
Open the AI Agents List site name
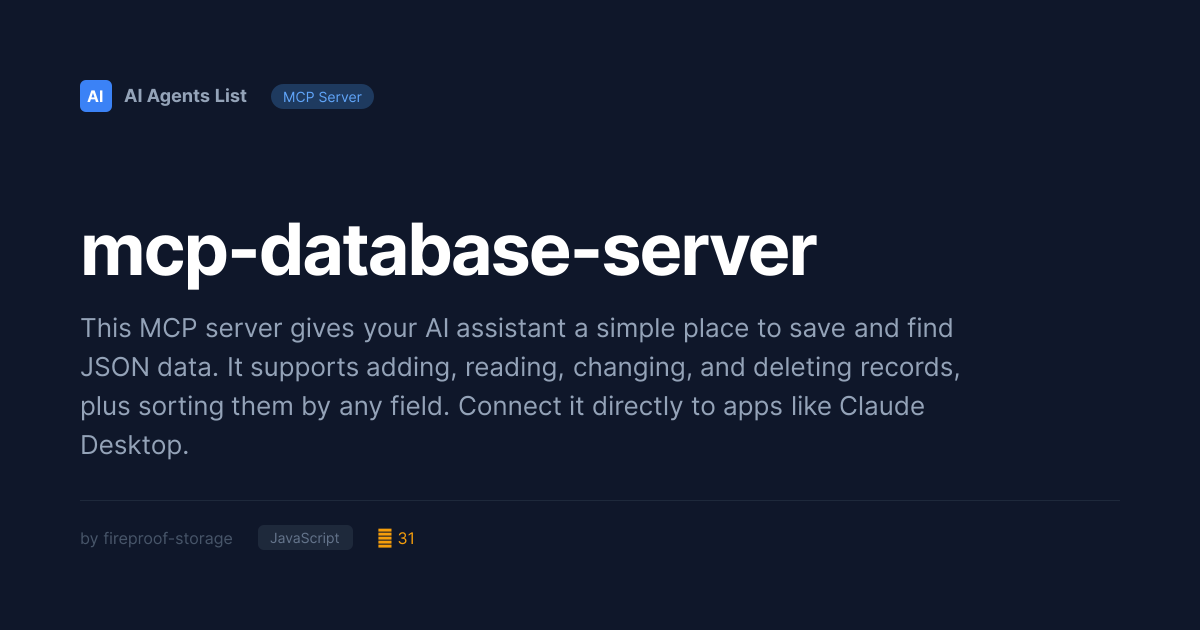185,96
